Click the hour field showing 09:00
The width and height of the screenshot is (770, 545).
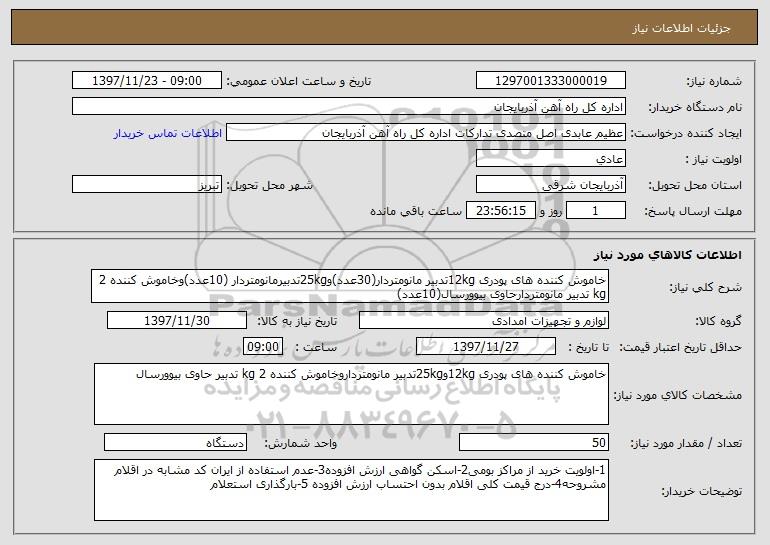point(263,347)
